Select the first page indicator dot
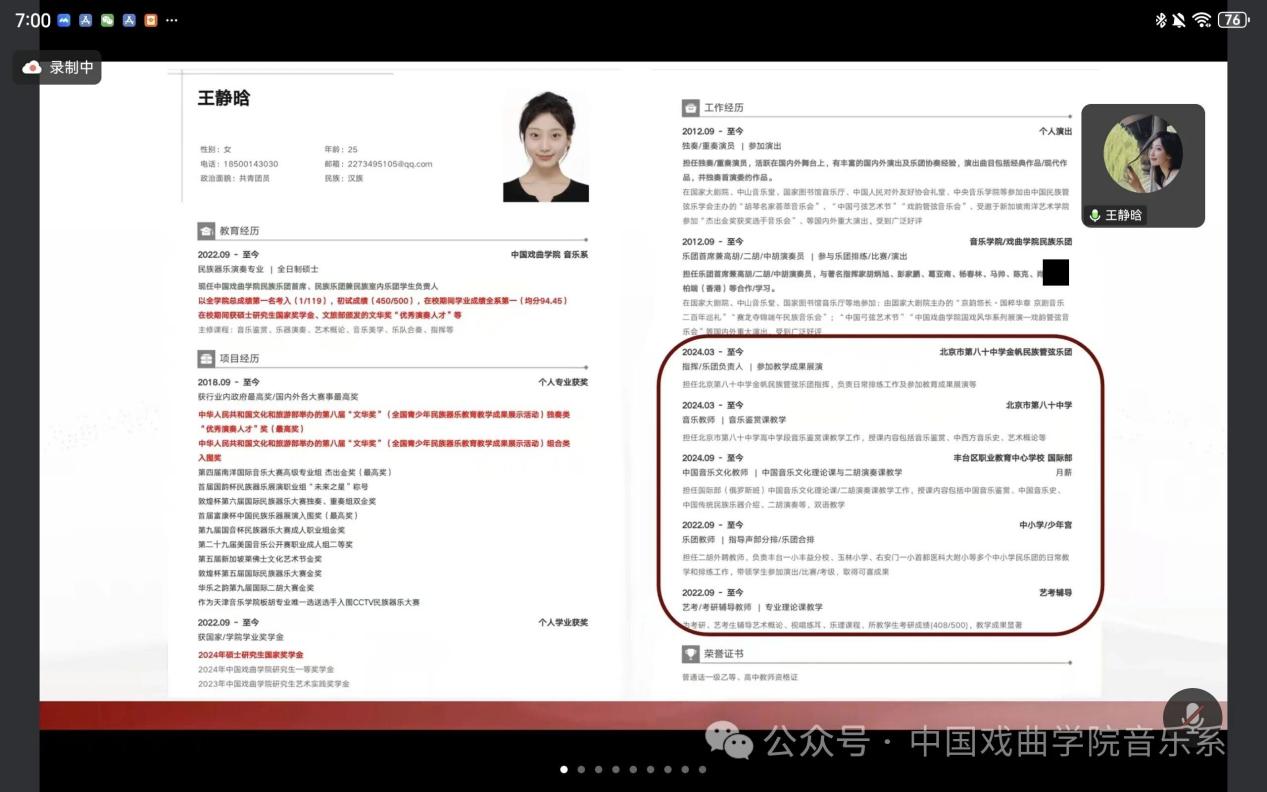The image size is (1267, 792). [x=564, y=769]
